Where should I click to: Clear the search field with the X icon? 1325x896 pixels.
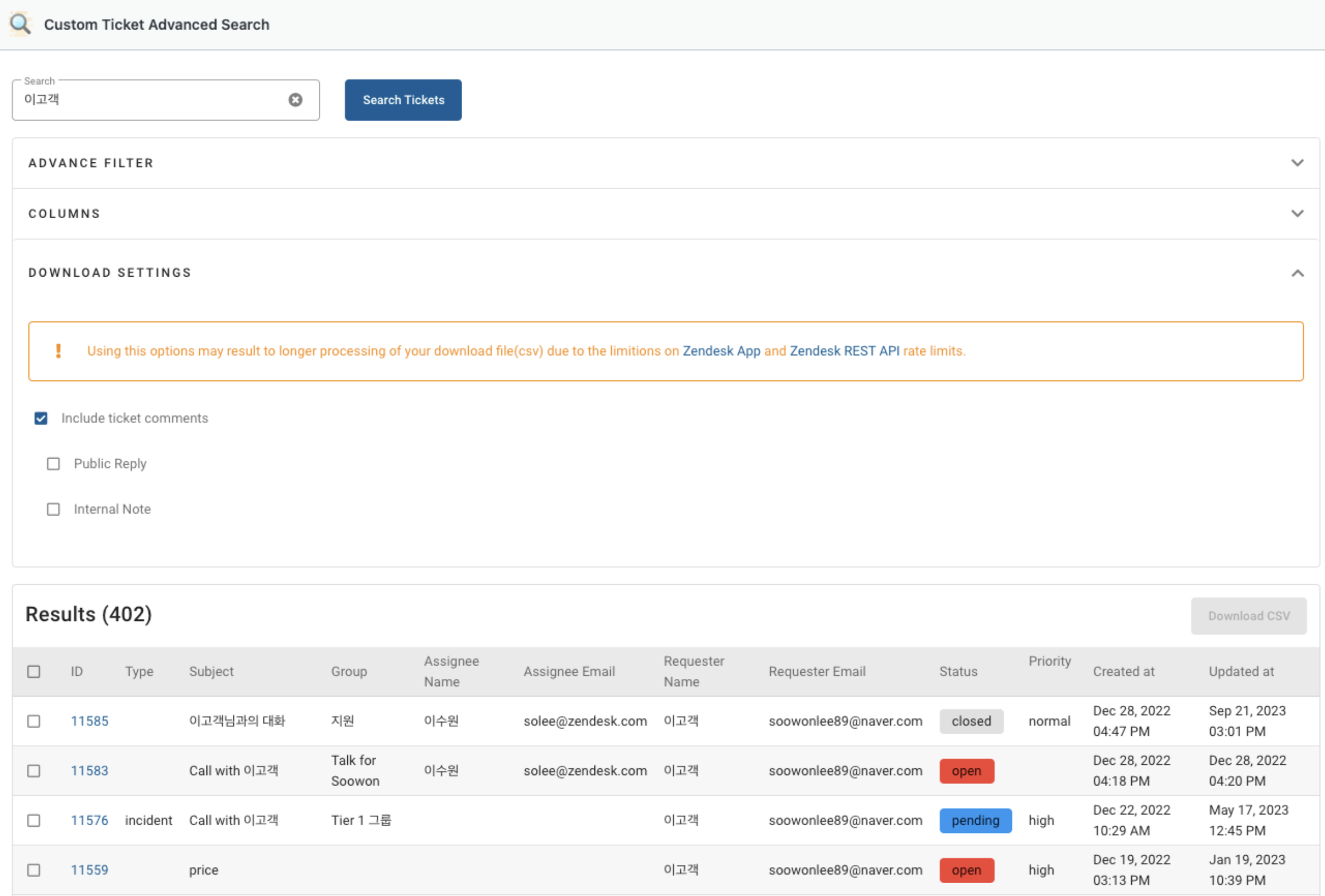coord(295,100)
